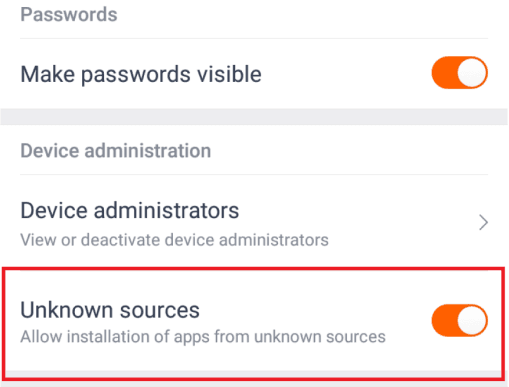509x387 pixels.
Task: Disable the Unknown sources switch
Action: [459, 320]
